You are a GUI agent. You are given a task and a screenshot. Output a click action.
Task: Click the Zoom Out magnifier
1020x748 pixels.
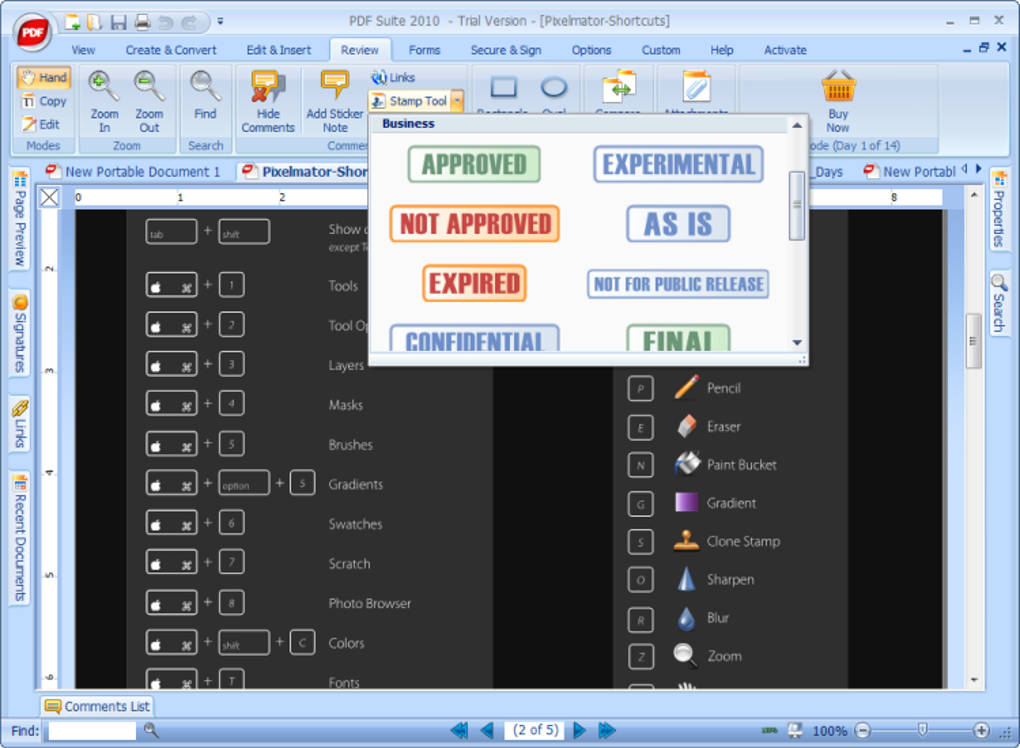point(149,101)
